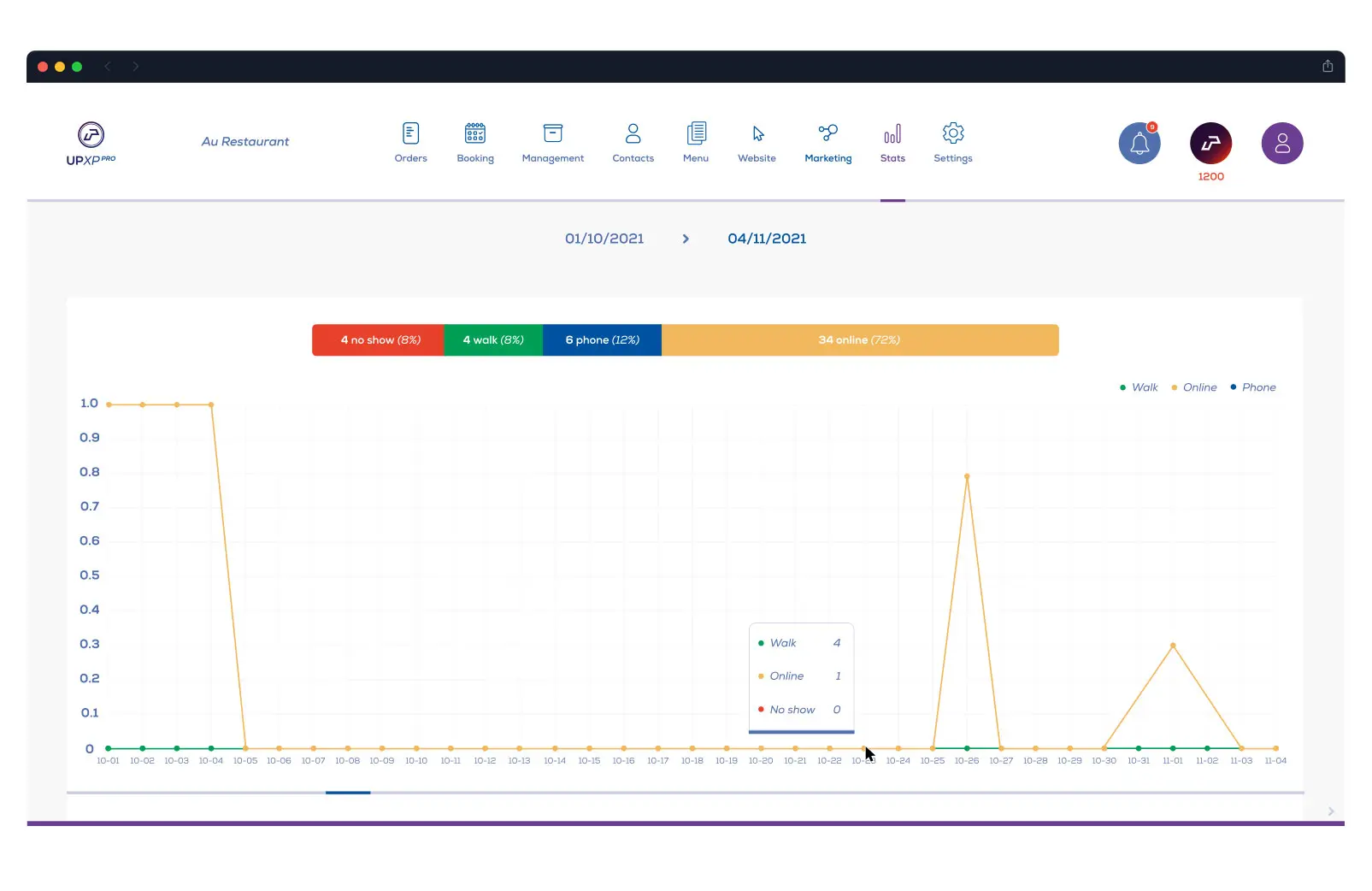Toggle the Phone series in the legend
Viewport: 1372px width, 891px height.
(x=1253, y=387)
